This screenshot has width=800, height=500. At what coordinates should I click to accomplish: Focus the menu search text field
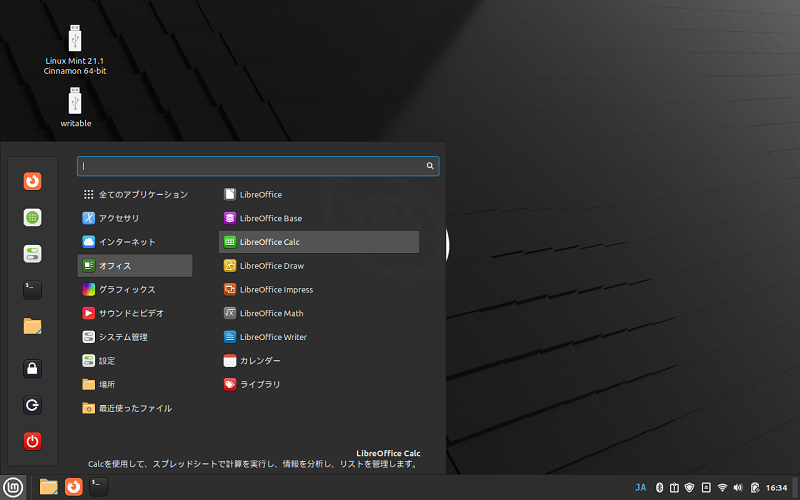tap(258, 166)
